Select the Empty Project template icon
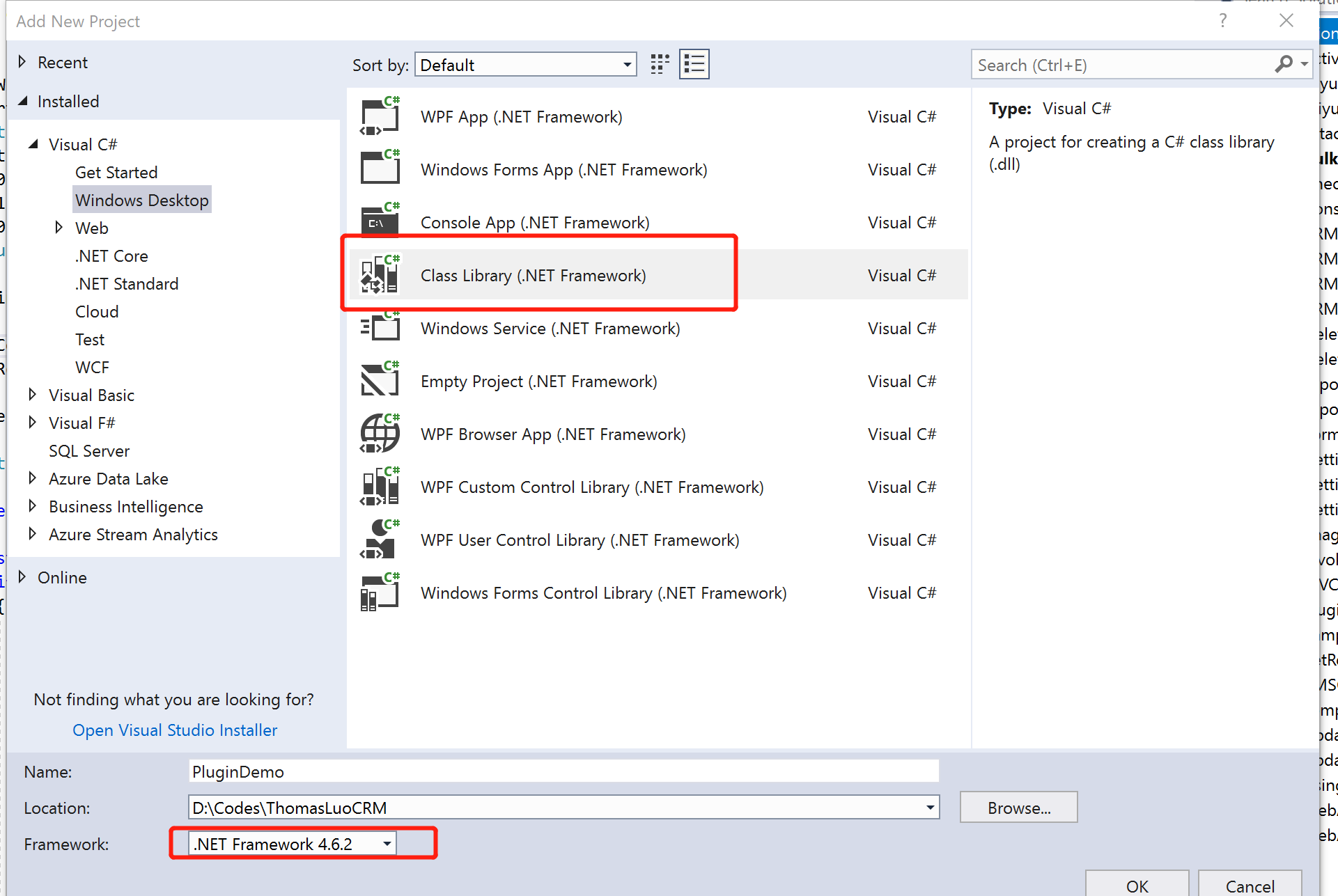The image size is (1338, 896). pyautogui.click(x=380, y=379)
